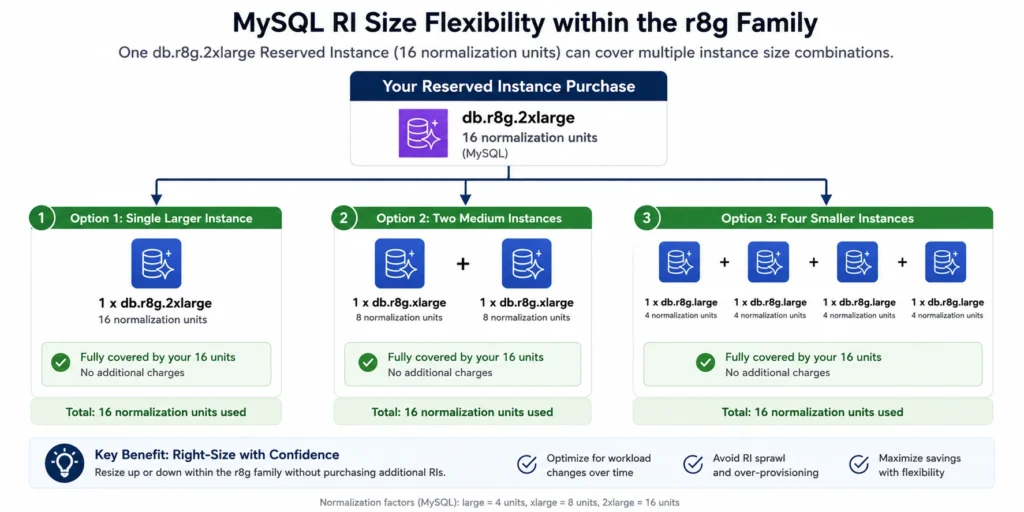This screenshot has width=1024, height=512.
Task: Click the Your Reserved Instance Purchase header
Action: pos(508,86)
